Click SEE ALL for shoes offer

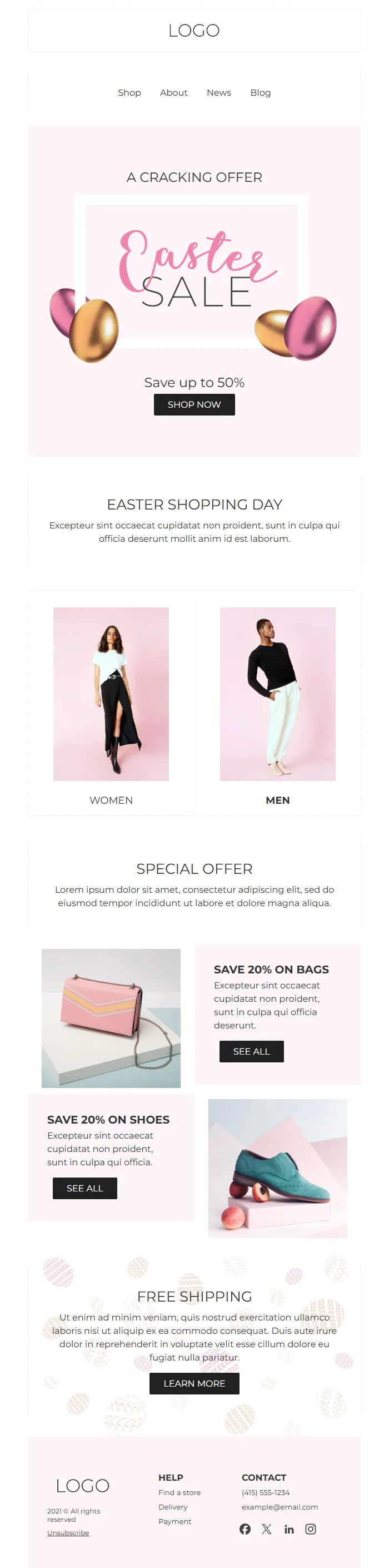[85, 1188]
